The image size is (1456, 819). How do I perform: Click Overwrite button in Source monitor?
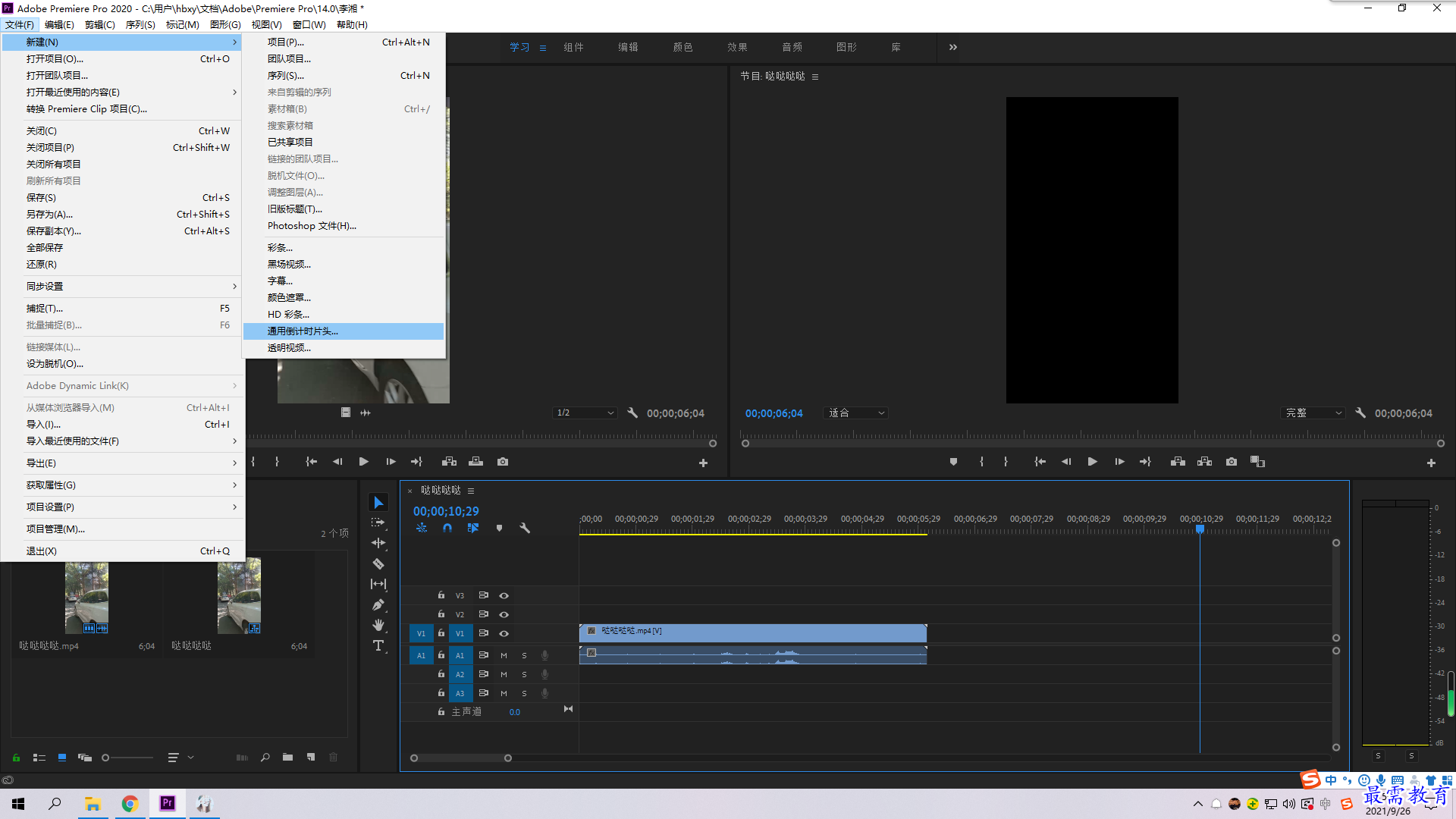click(x=475, y=462)
